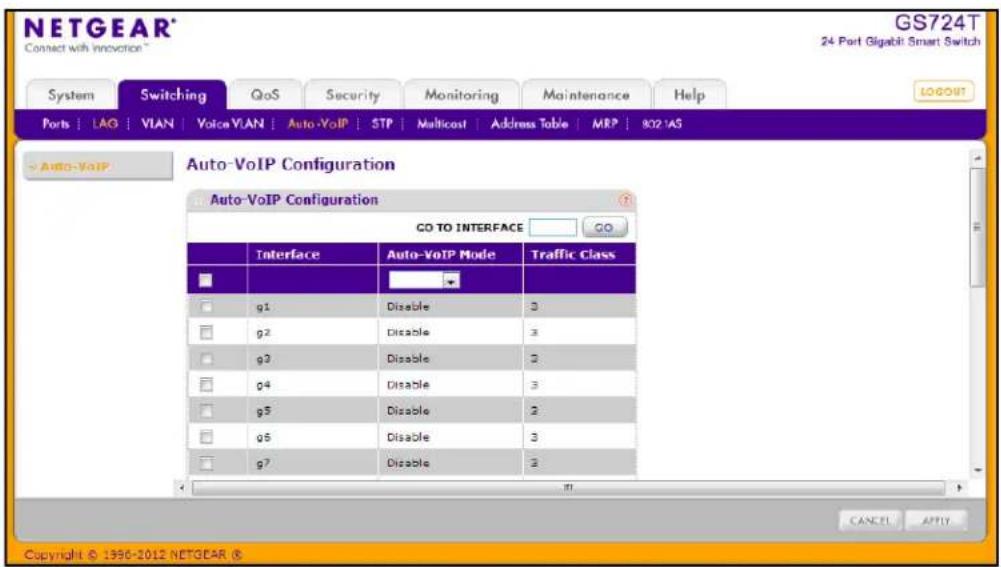1001x567 pixels.
Task: Open the Ports submenu
Action: click(x=56, y=125)
